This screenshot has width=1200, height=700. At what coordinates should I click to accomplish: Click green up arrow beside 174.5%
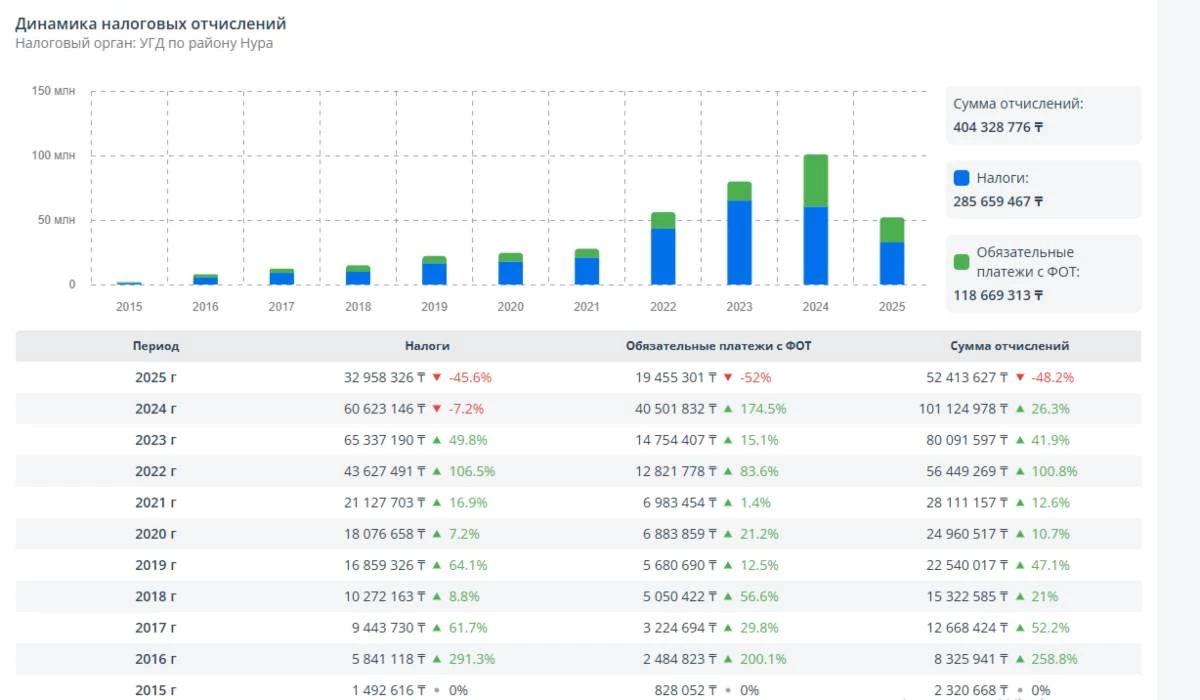[727, 409]
